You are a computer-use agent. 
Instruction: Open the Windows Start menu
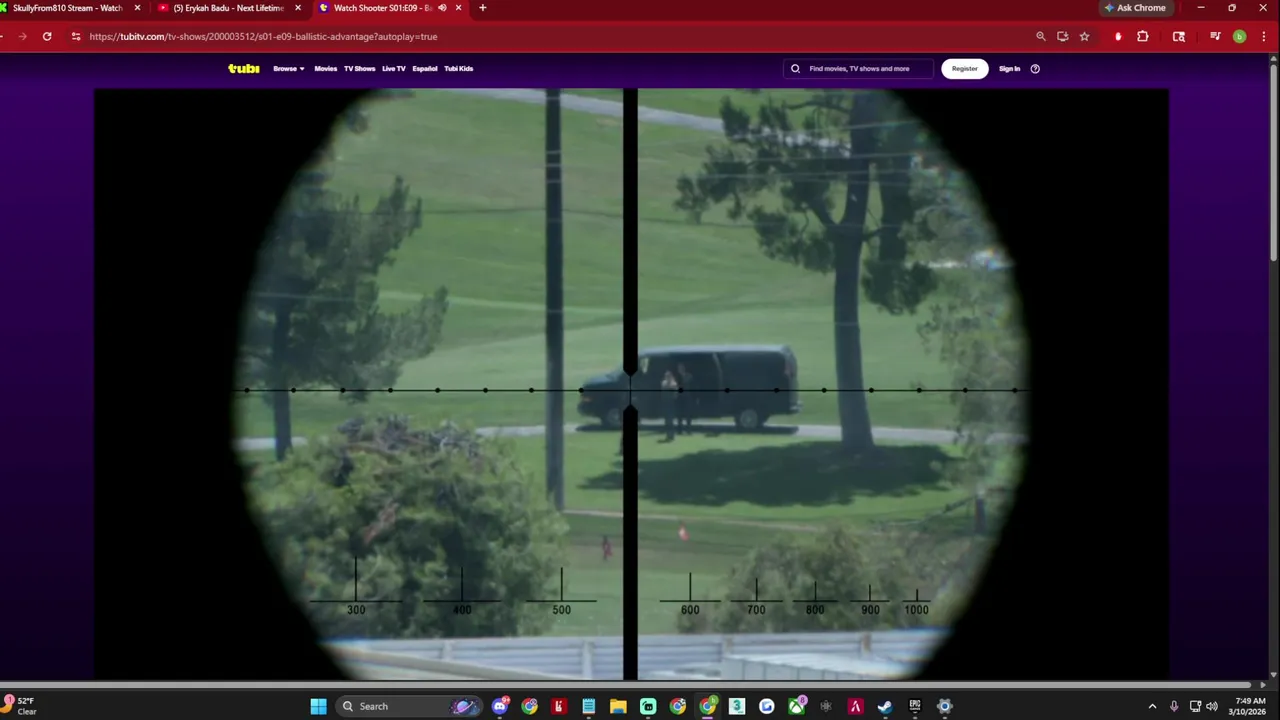click(x=318, y=706)
